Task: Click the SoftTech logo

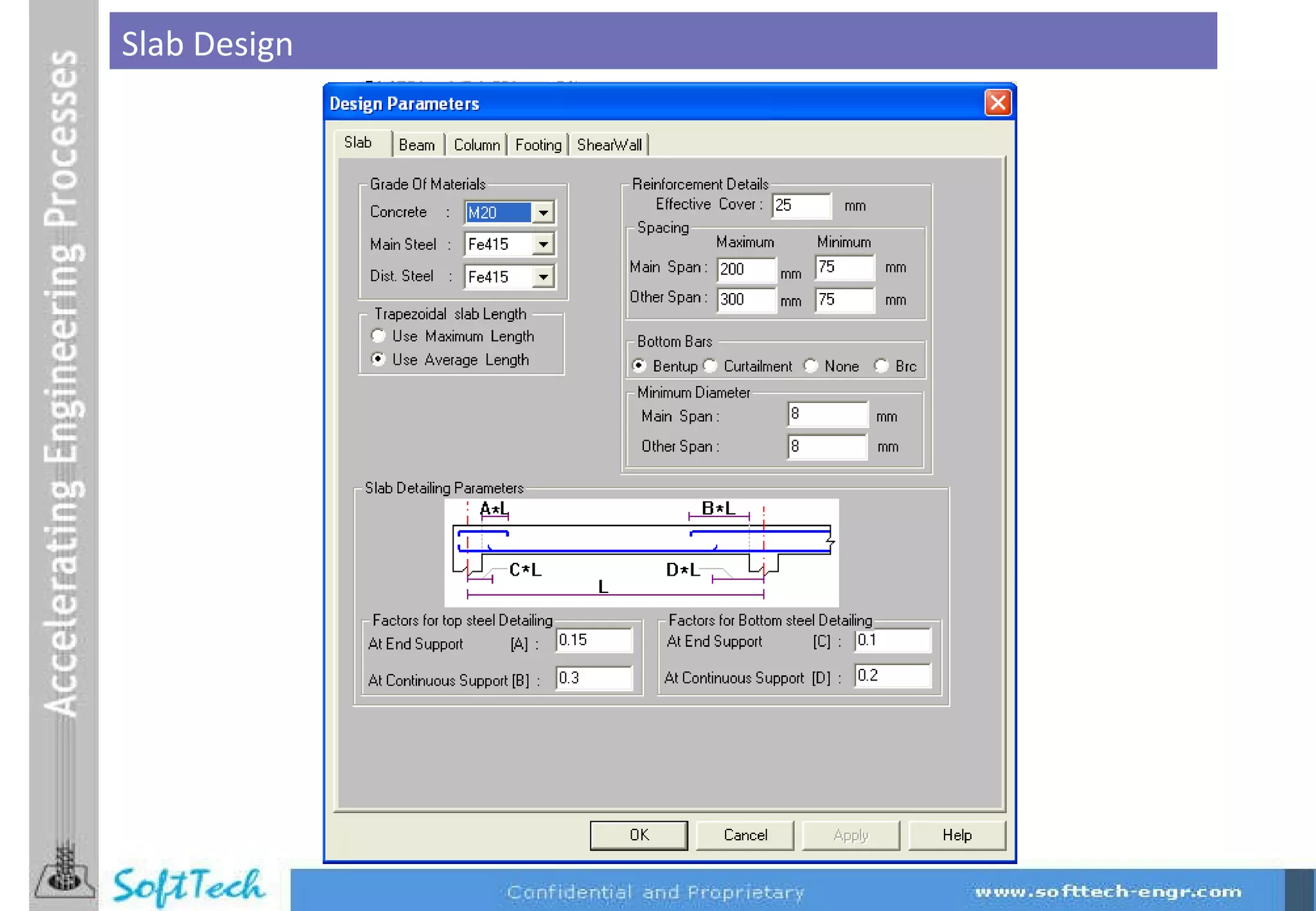Action: coord(188,887)
